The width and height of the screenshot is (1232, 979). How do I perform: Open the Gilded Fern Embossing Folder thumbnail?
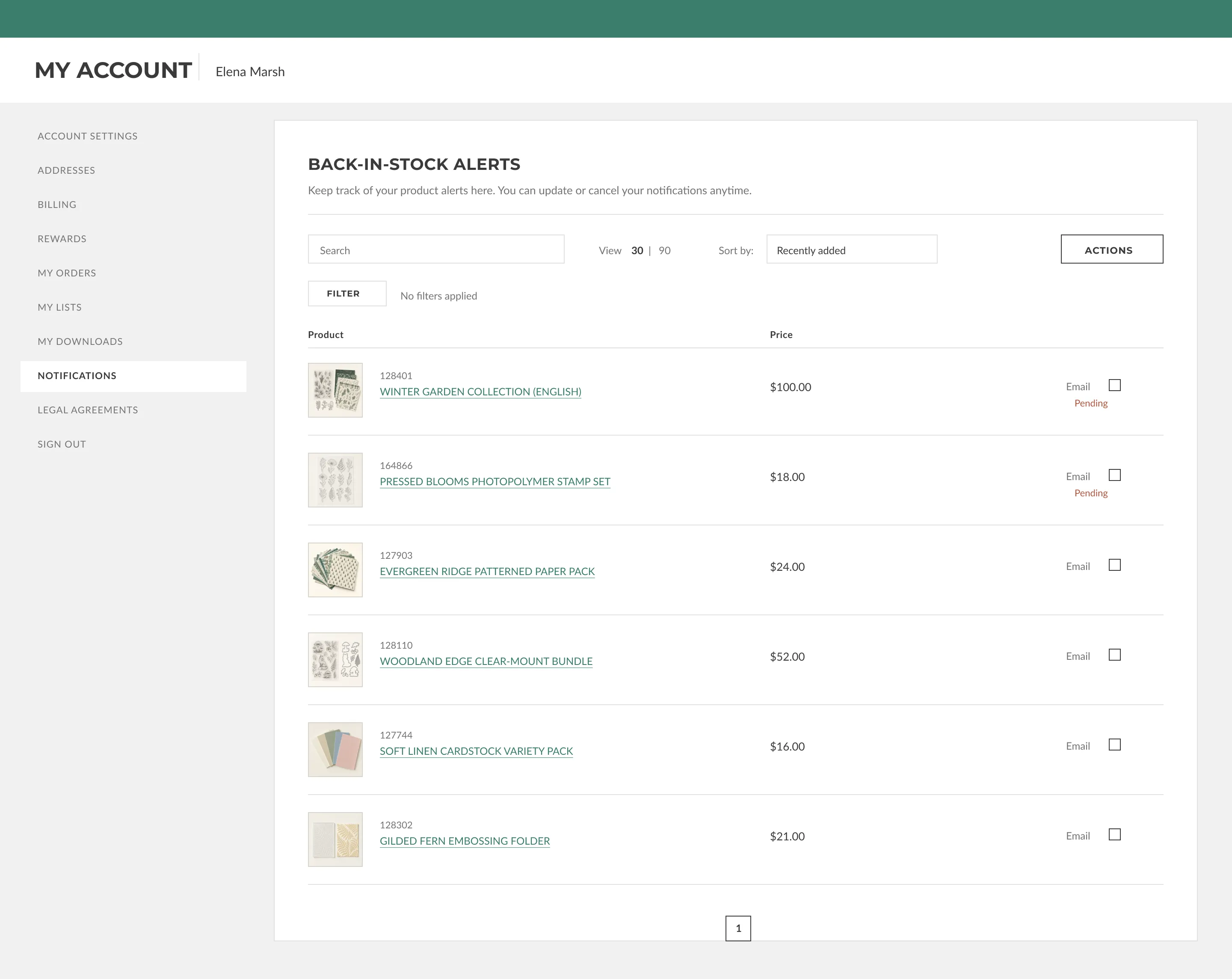(x=335, y=839)
